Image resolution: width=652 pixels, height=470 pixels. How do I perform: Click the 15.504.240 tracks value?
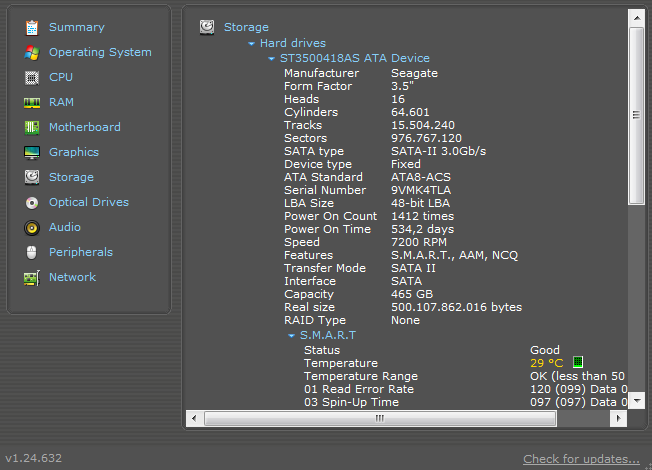423,125
